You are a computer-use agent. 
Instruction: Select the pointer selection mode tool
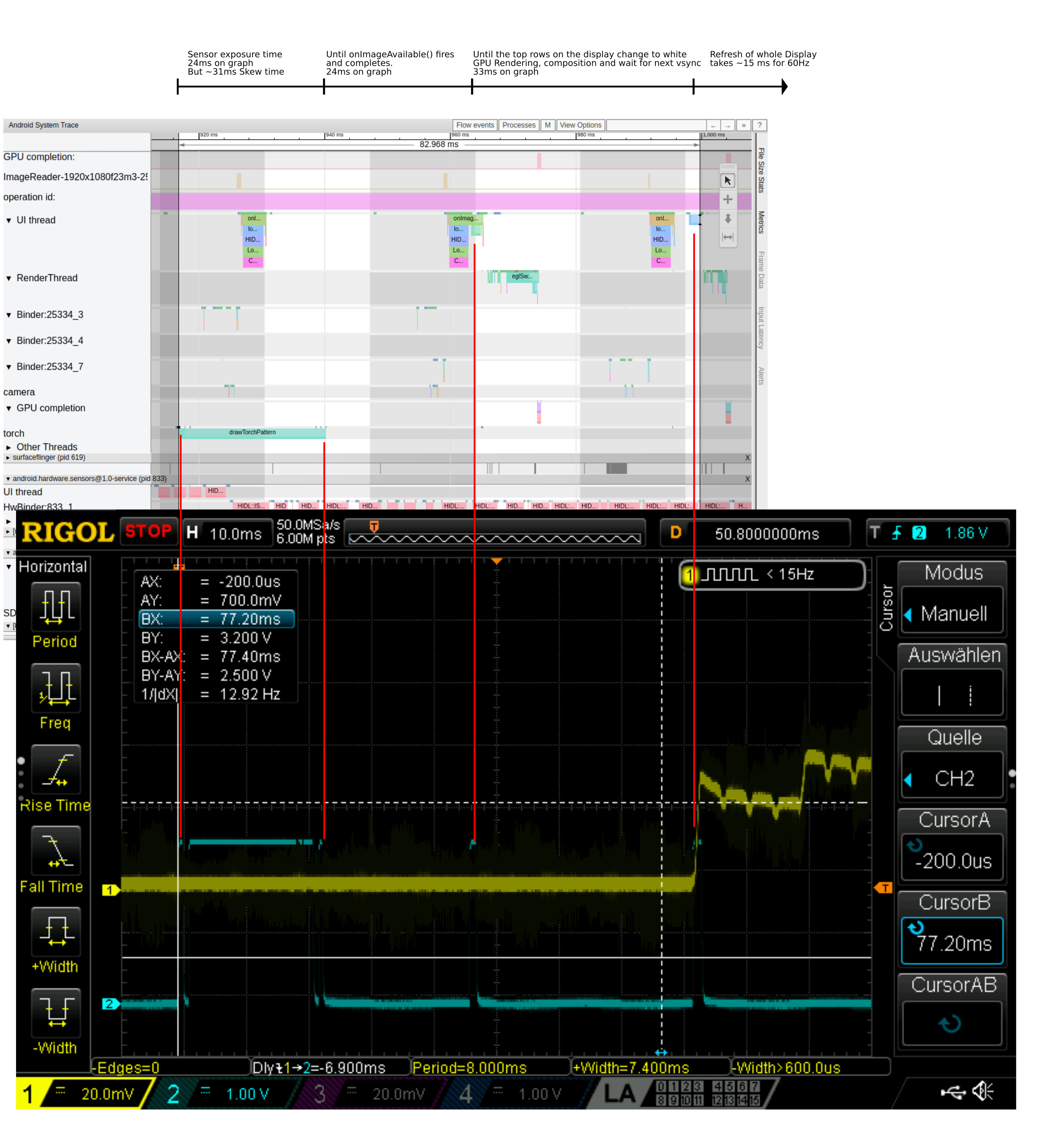tap(728, 180)
